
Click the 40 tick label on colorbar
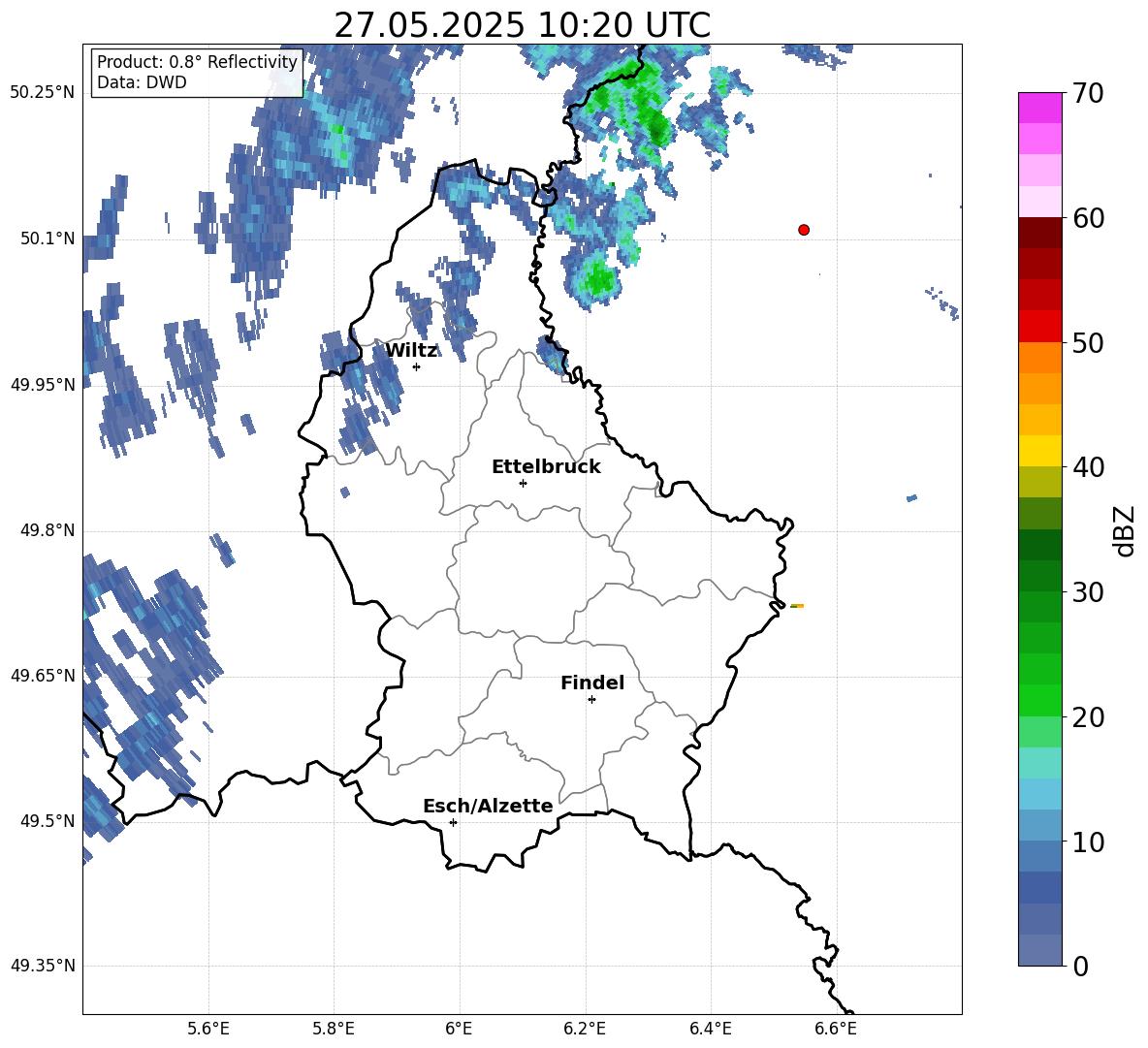(1087, 467)
